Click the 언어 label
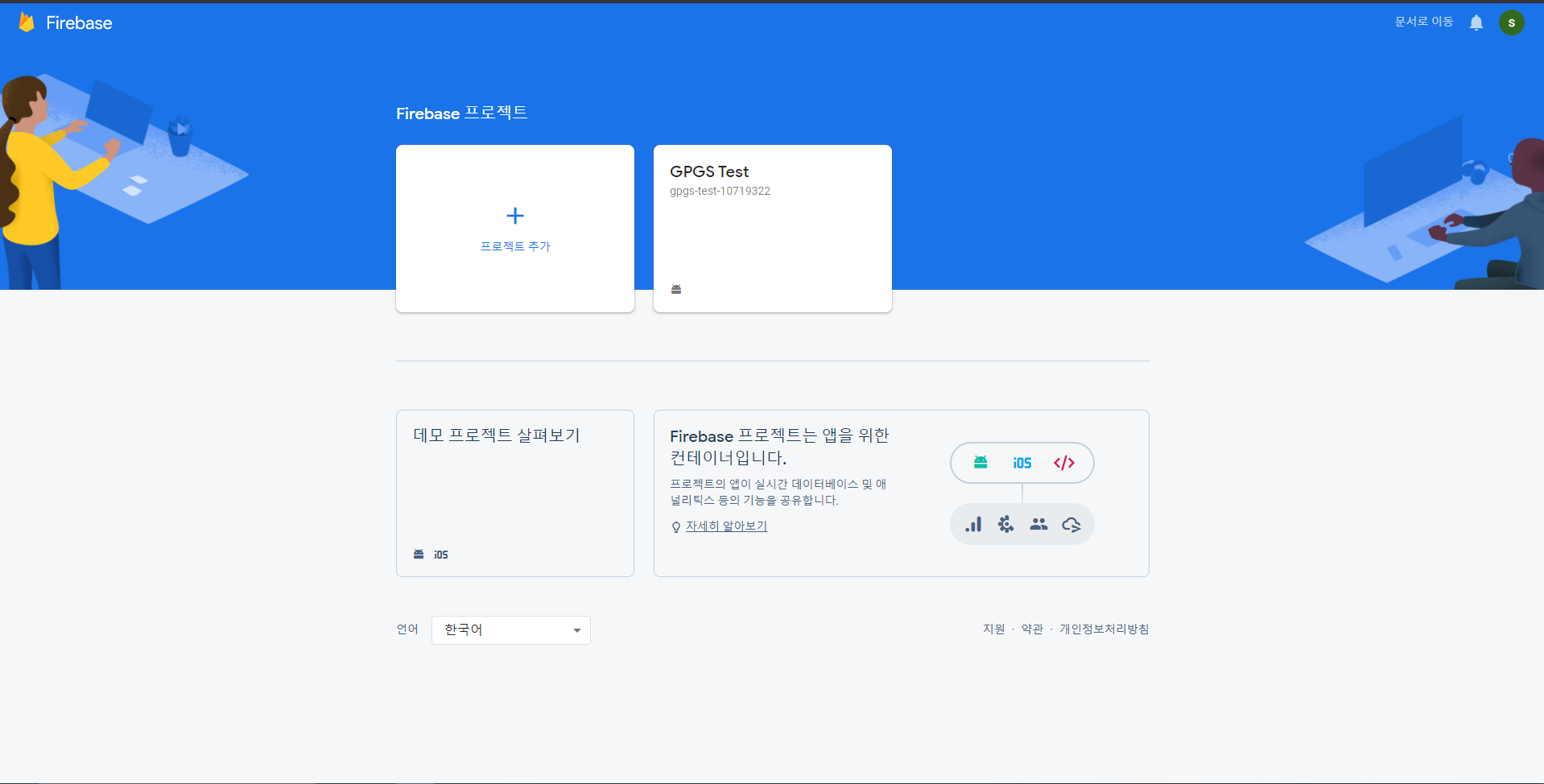This screenshot has width=1544, height=784. click(x=407, y=629)
